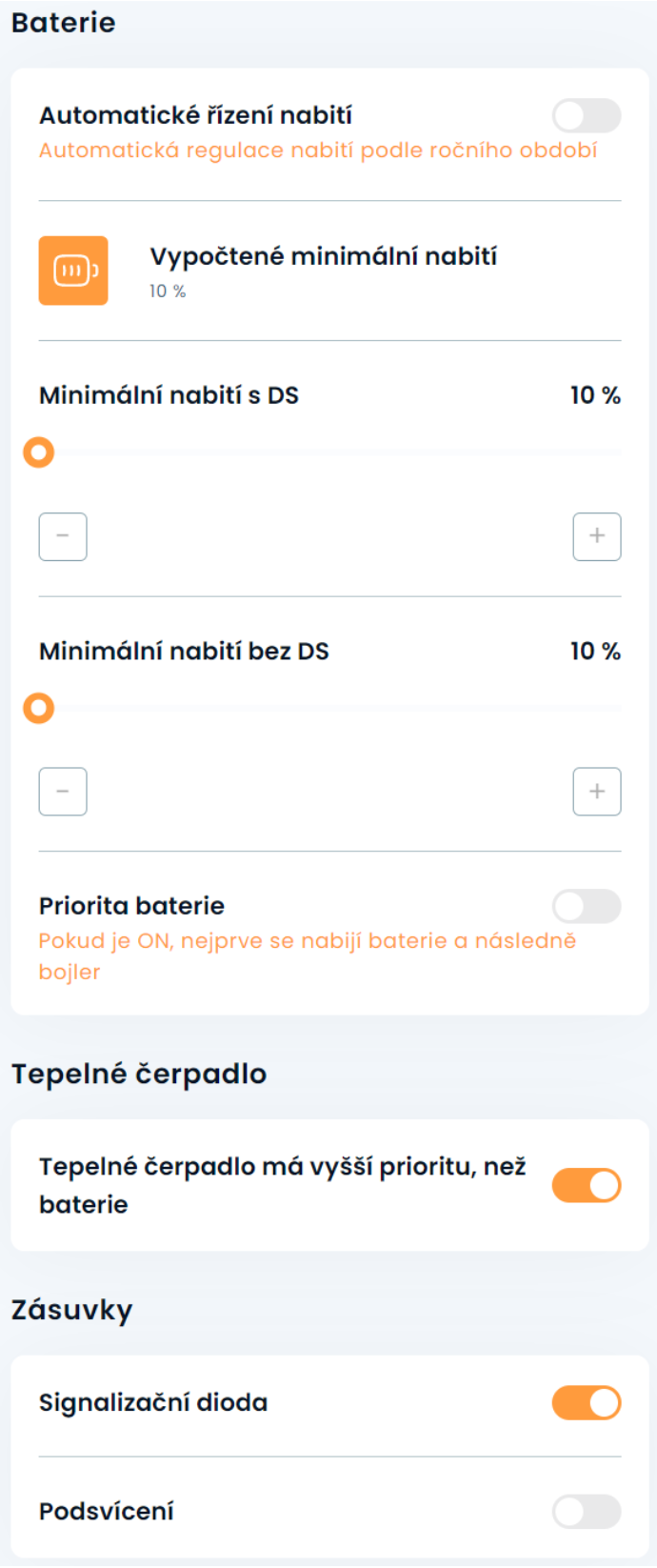The image size is (657, 1568).
Task: Enable Automatické řízení nabití switch
Action: pos(587,116)
